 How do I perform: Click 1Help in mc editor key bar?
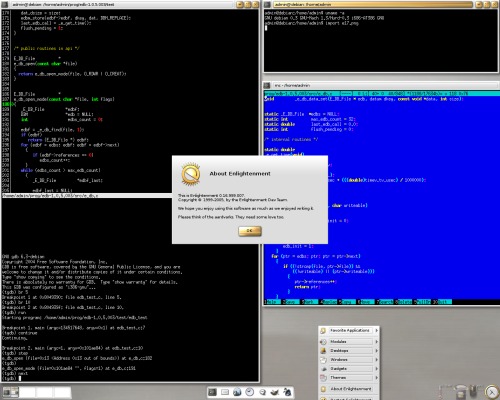click(272, 302)
